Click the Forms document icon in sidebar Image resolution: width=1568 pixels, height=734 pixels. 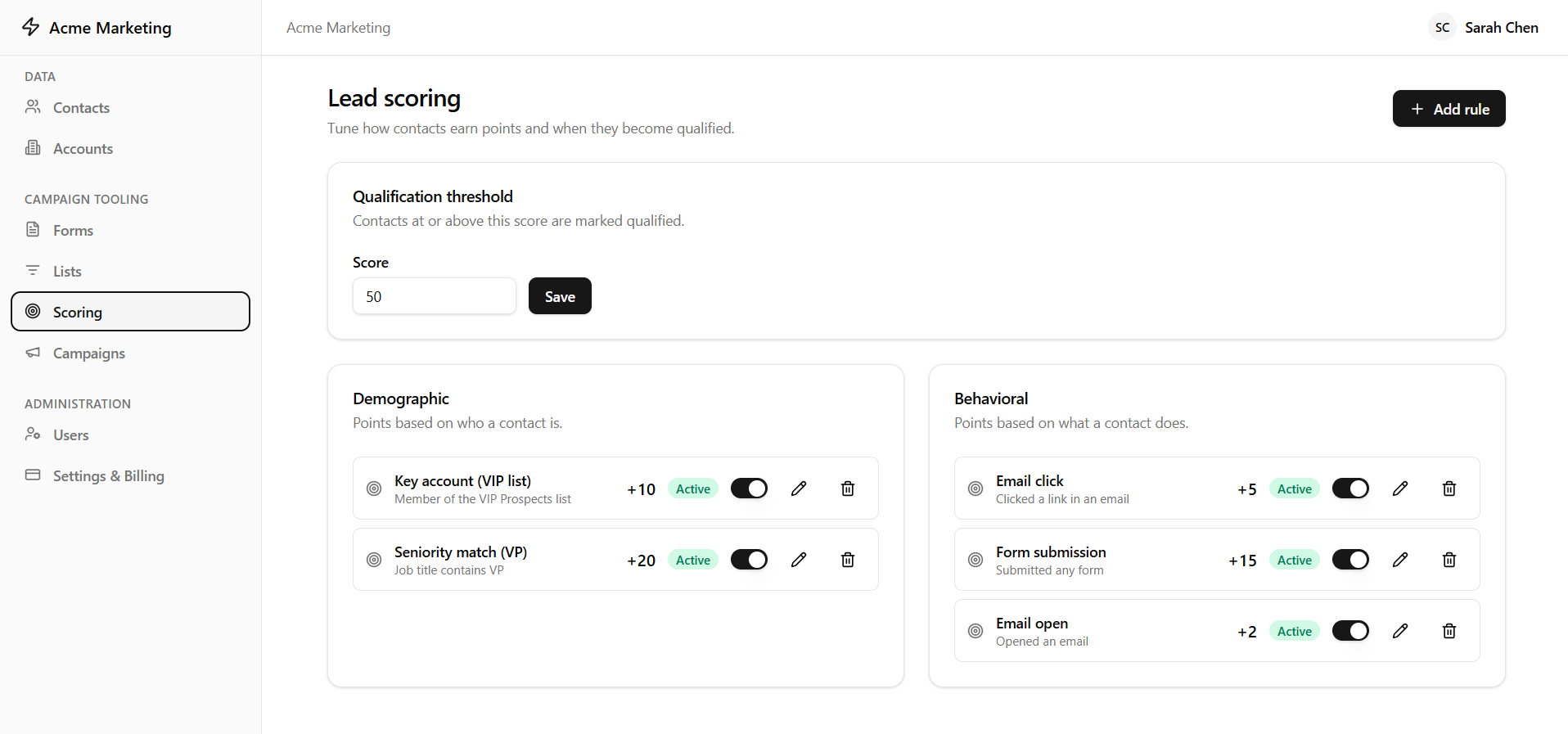click(x=33, y=230)
